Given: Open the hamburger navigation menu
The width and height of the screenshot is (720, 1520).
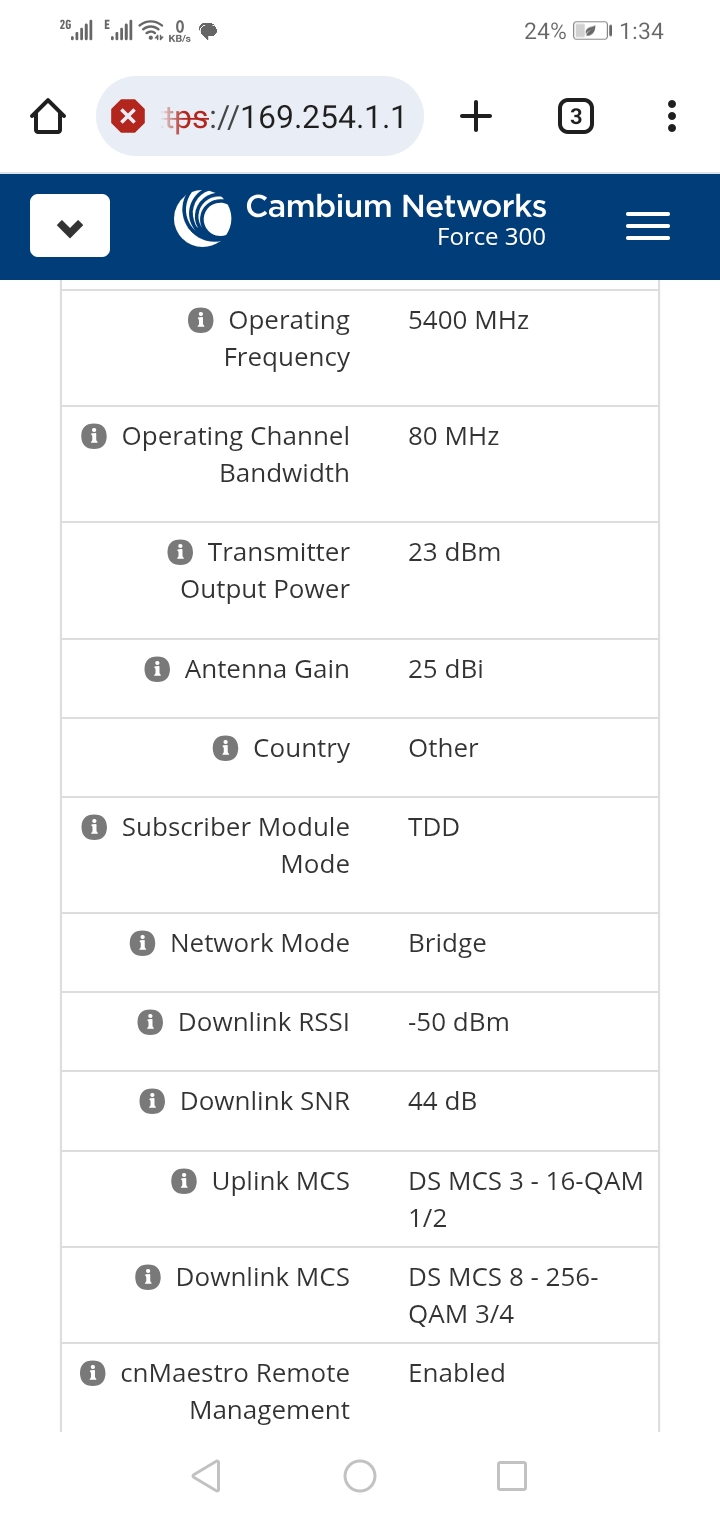Looking at the screenshot, I should (x=647, y=226).
